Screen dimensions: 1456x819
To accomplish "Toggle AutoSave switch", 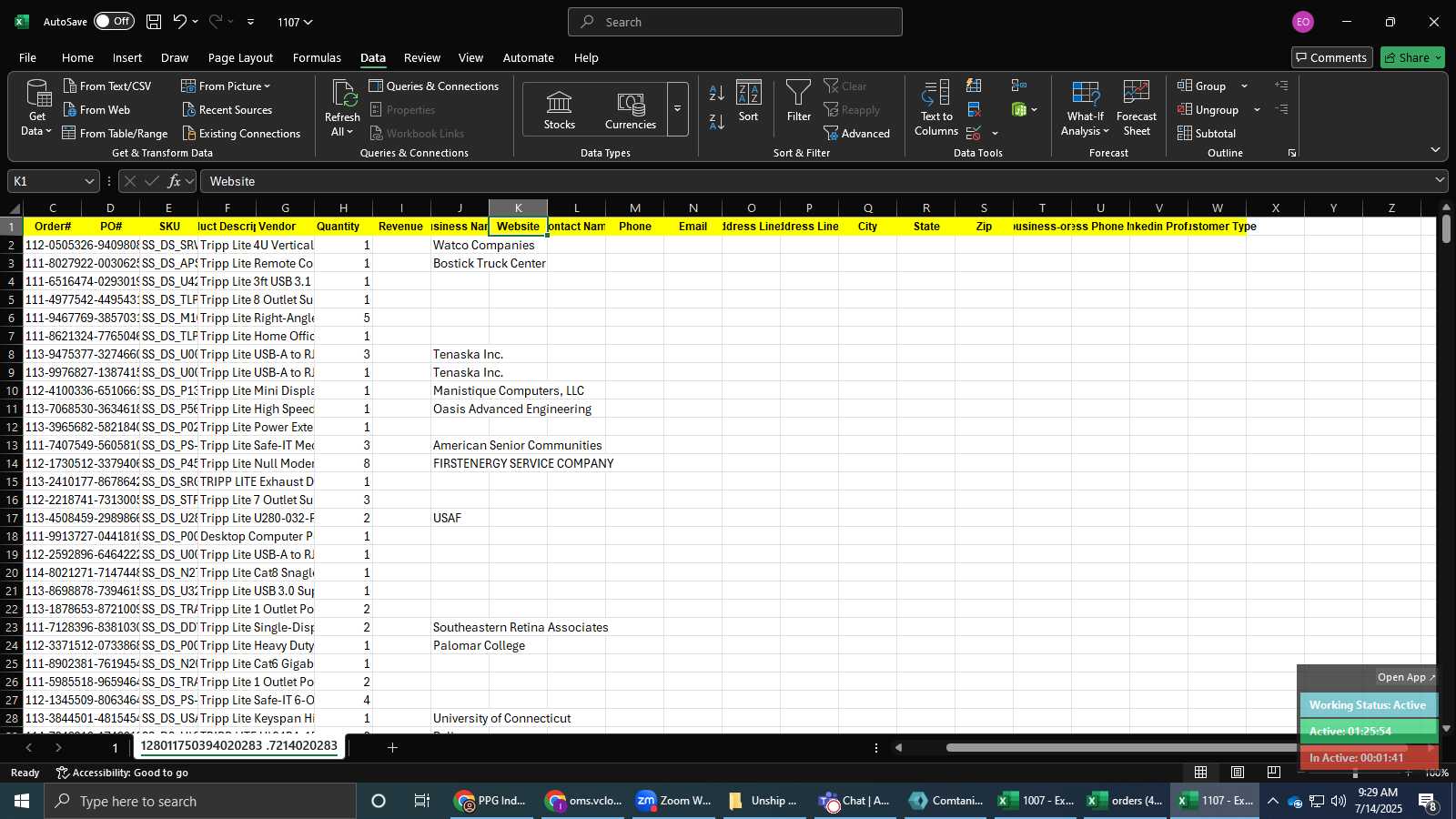I will tap(114, 21).
